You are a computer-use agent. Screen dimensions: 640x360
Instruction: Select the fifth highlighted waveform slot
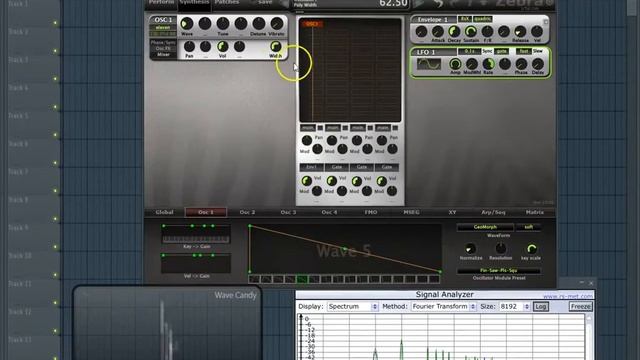[302, 280]
